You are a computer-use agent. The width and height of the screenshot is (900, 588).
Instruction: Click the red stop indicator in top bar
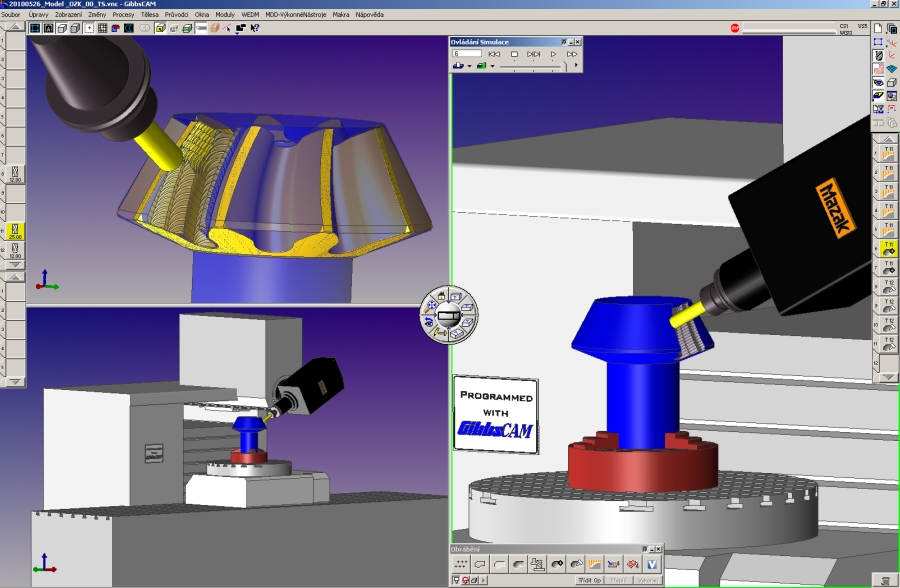[x=734, y=28]
